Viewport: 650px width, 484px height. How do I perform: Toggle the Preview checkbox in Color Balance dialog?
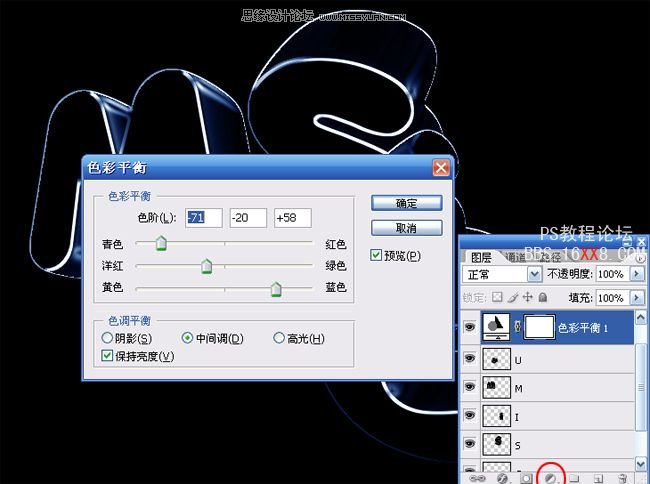coord(376,255)
